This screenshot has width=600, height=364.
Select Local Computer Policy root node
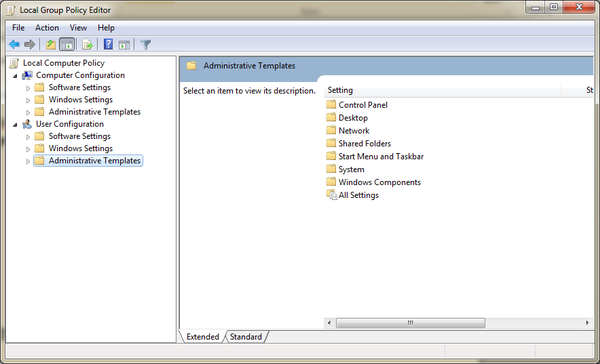[x=64, y=63]
